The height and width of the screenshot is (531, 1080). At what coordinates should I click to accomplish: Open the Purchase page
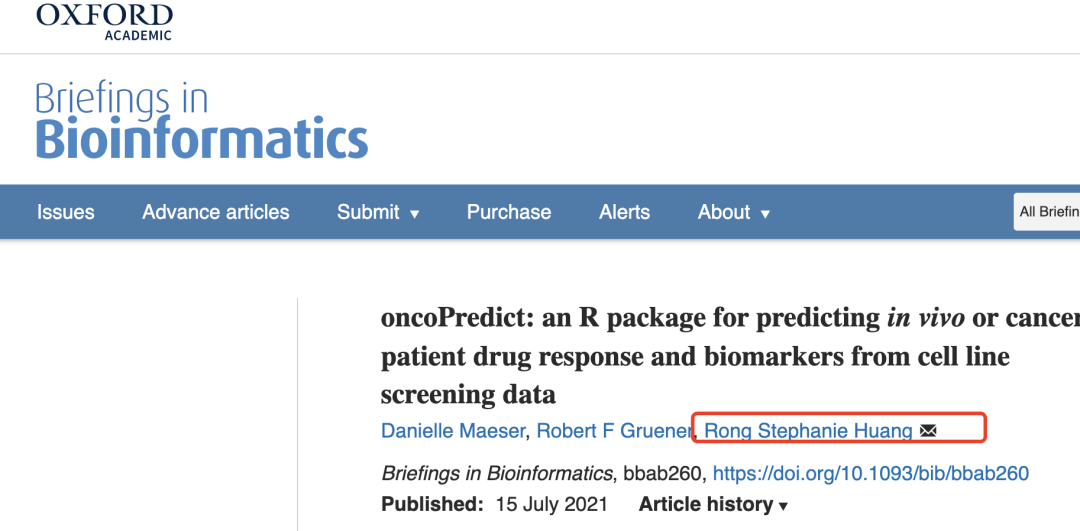click(509, 212)
